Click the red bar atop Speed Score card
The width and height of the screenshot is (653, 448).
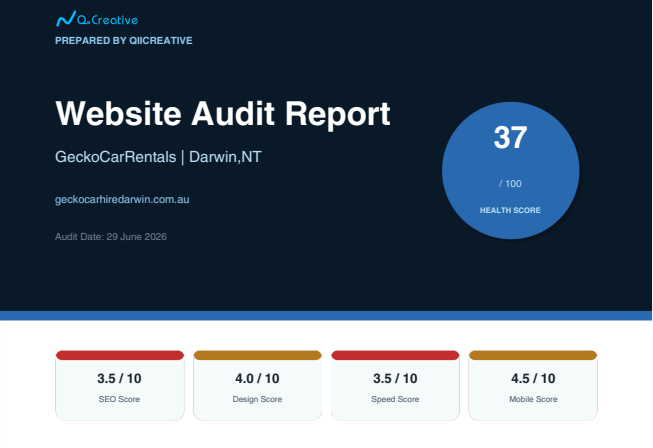pos(395,355)
